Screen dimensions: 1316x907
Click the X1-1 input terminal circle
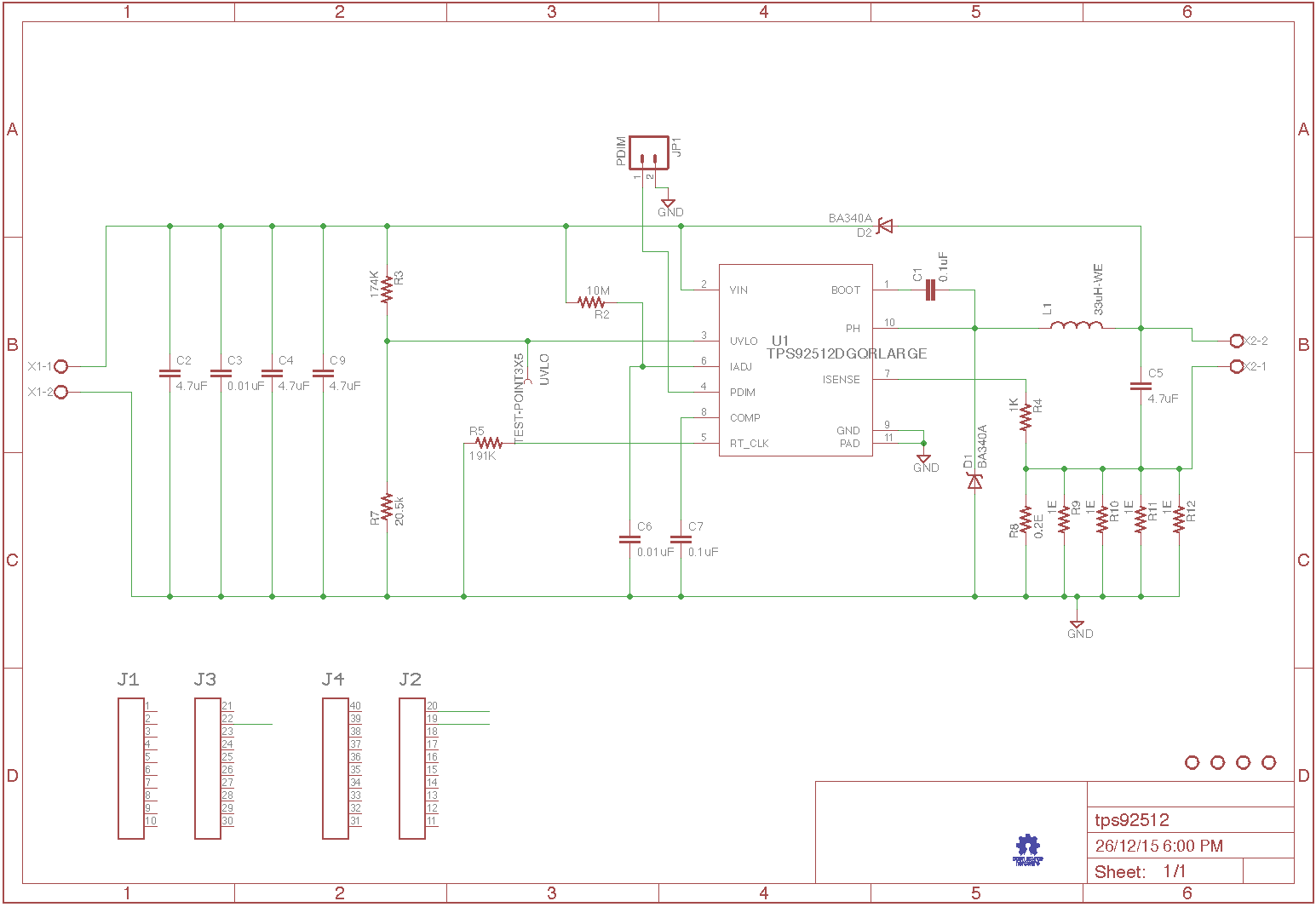[x=61, y=366]
